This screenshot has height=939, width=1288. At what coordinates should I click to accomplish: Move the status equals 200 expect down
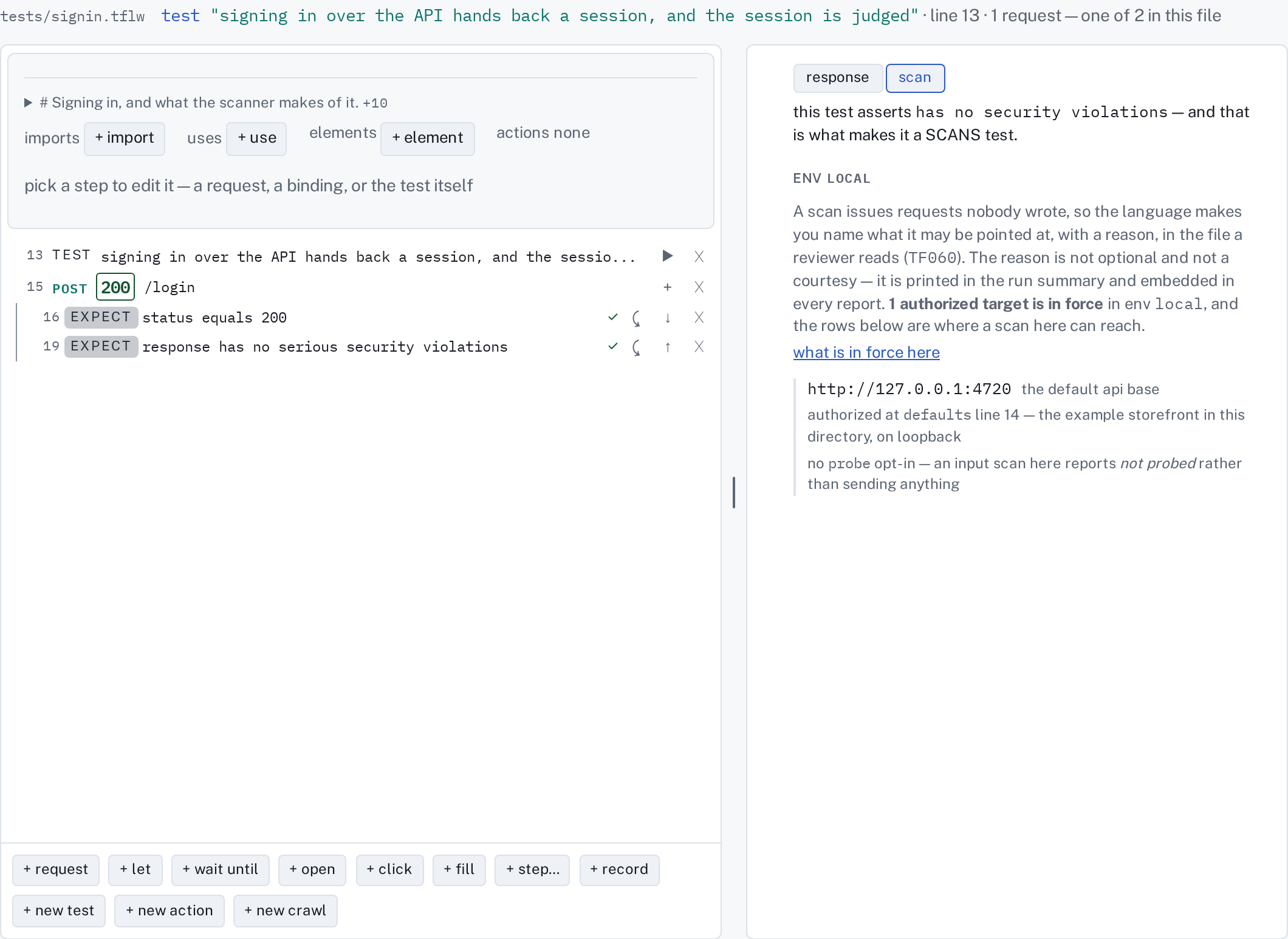pos(668,318)
